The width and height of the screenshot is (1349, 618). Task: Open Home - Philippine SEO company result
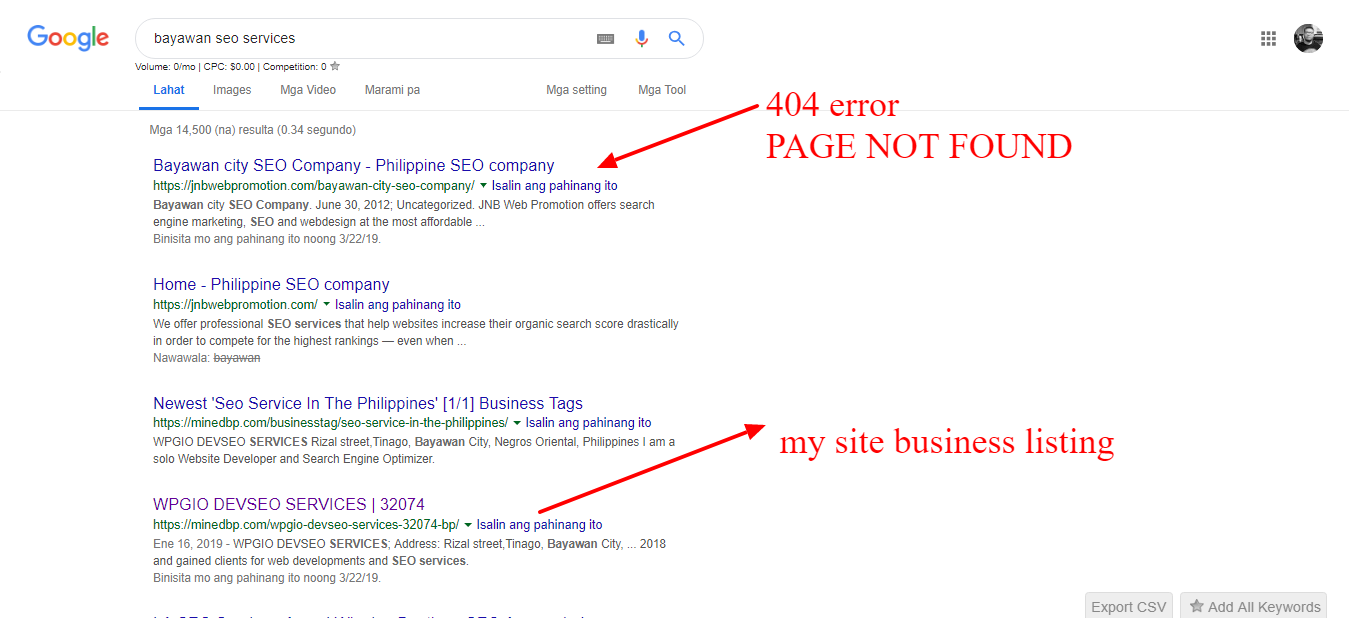(271, 285)
